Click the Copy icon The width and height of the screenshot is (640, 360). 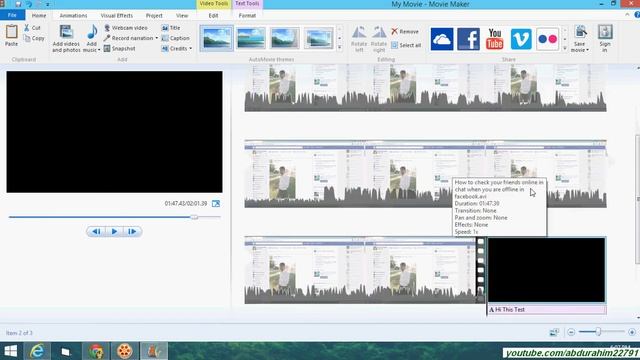[x=27, y=38]
